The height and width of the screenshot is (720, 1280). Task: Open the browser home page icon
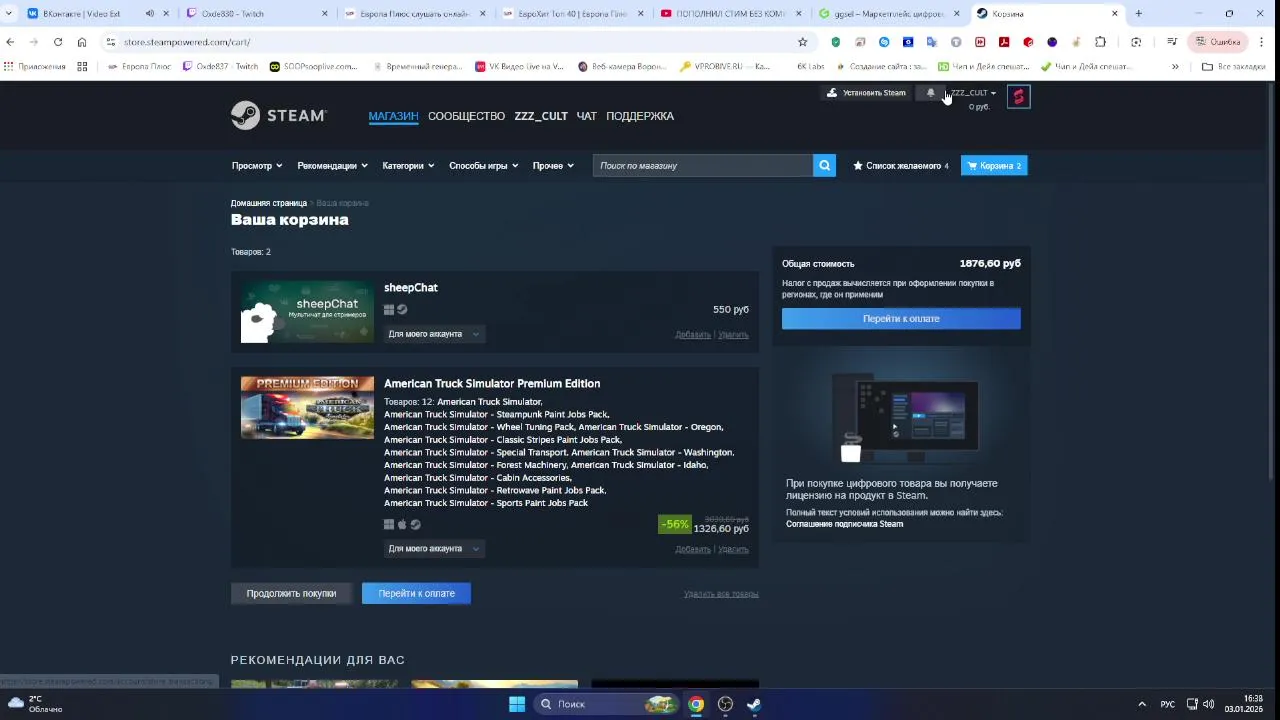tap(82, 42)
